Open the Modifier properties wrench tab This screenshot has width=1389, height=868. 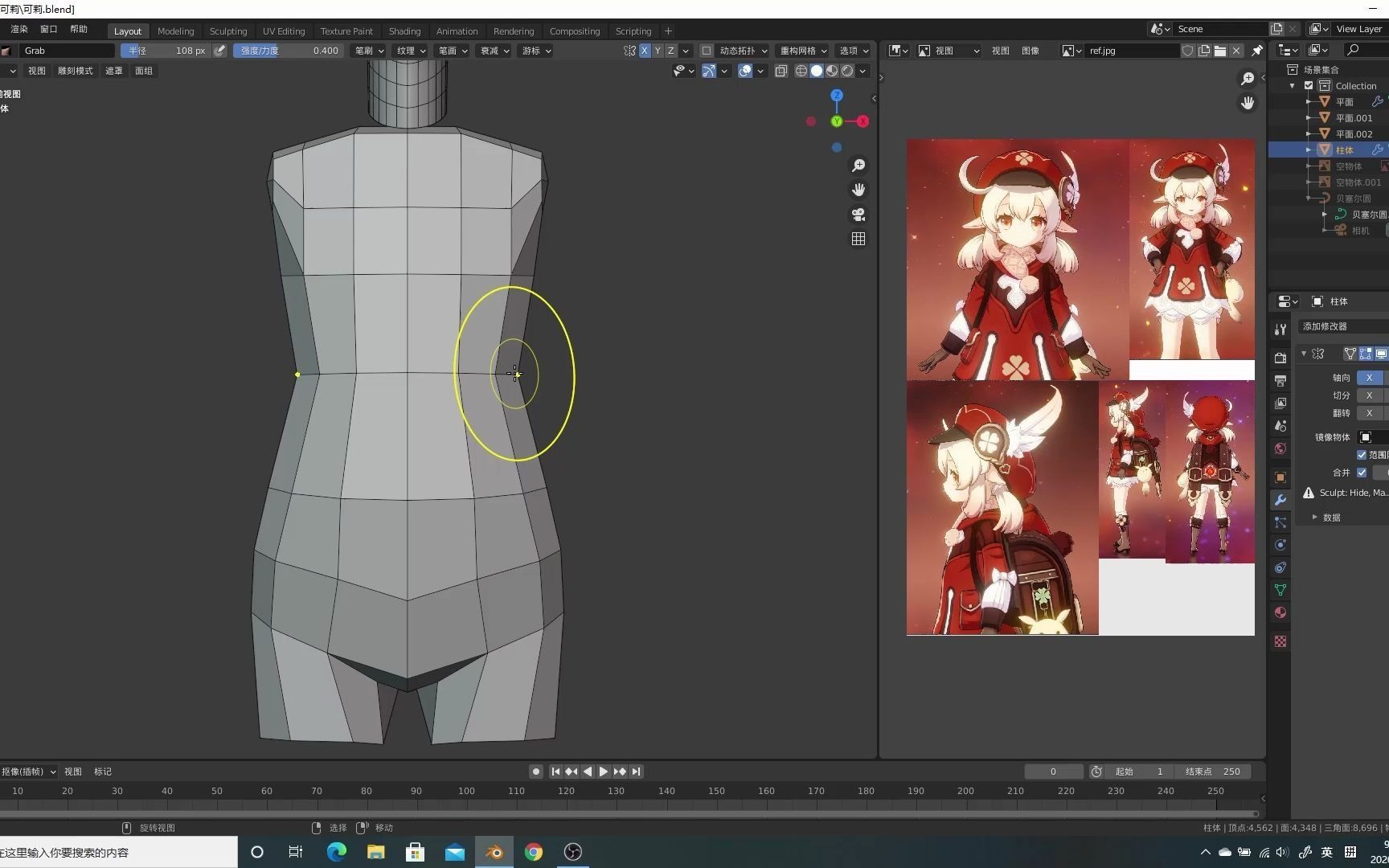(1280, 500)
